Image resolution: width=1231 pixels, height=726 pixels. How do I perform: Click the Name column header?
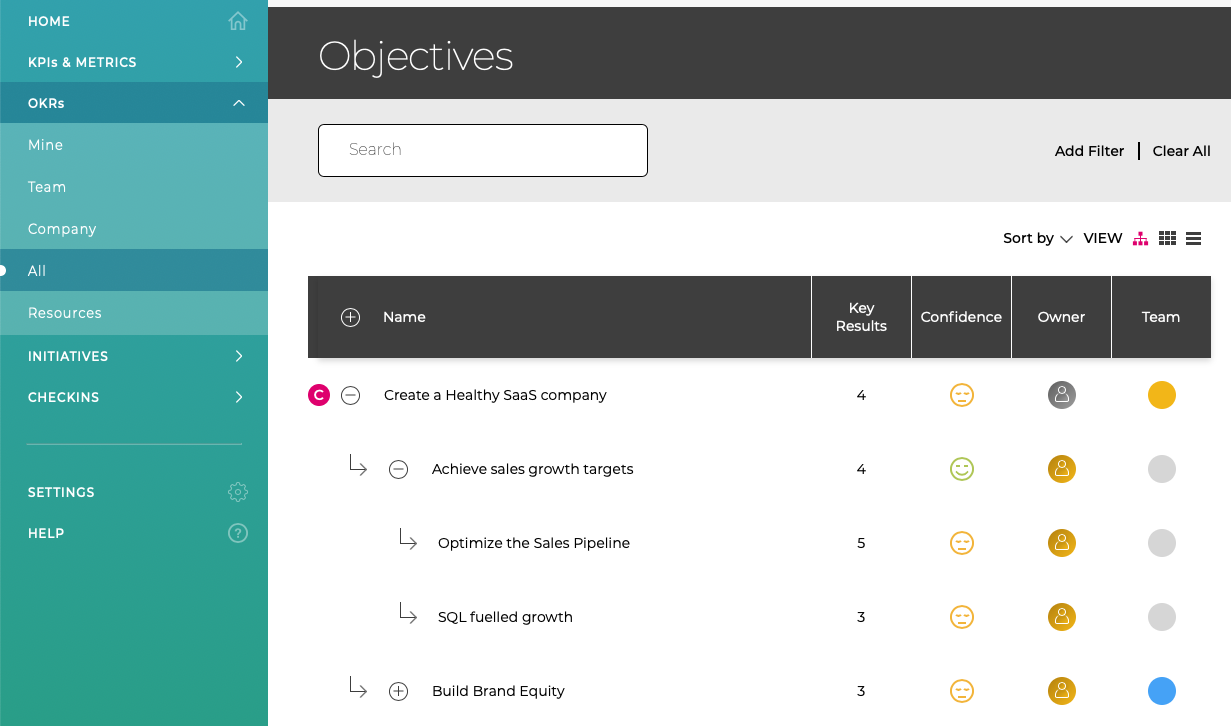tap(404, 317)
